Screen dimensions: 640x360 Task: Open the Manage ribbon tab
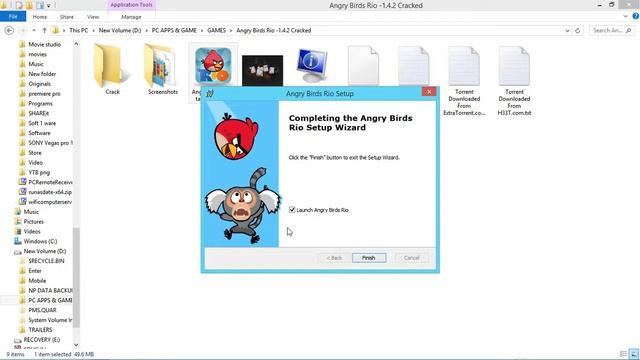point(131,17)
